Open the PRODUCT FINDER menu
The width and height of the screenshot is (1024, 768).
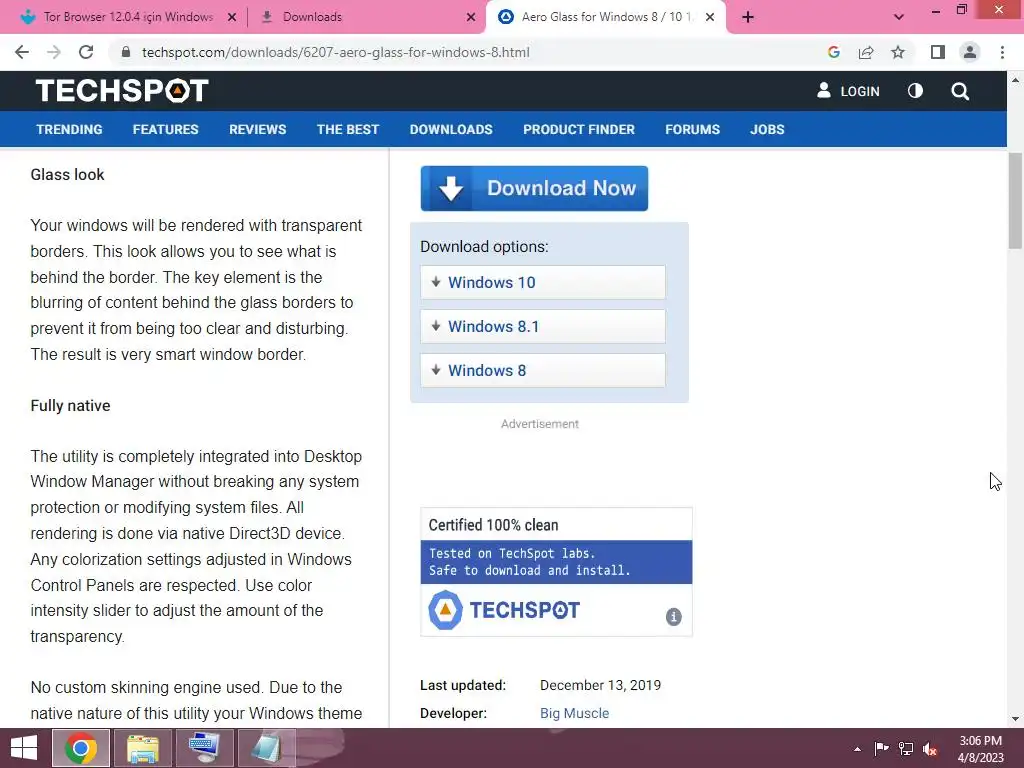(x=579, y=129)
